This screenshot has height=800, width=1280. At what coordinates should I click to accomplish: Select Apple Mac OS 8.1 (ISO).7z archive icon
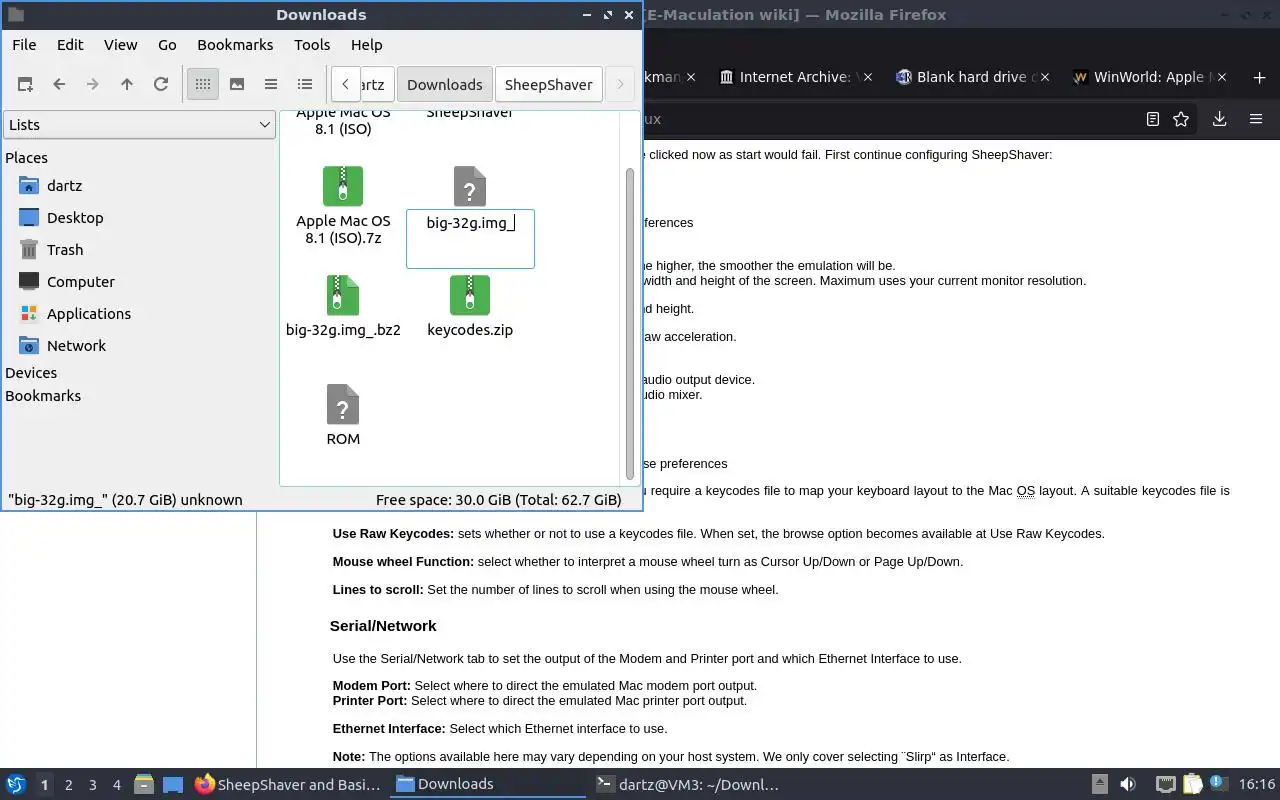pyautogui.click(x=343, y=186)
